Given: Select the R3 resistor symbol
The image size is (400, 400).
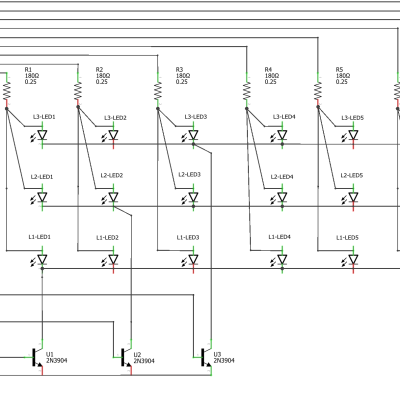Looking at the screenshot, I should tap(158, 91).
